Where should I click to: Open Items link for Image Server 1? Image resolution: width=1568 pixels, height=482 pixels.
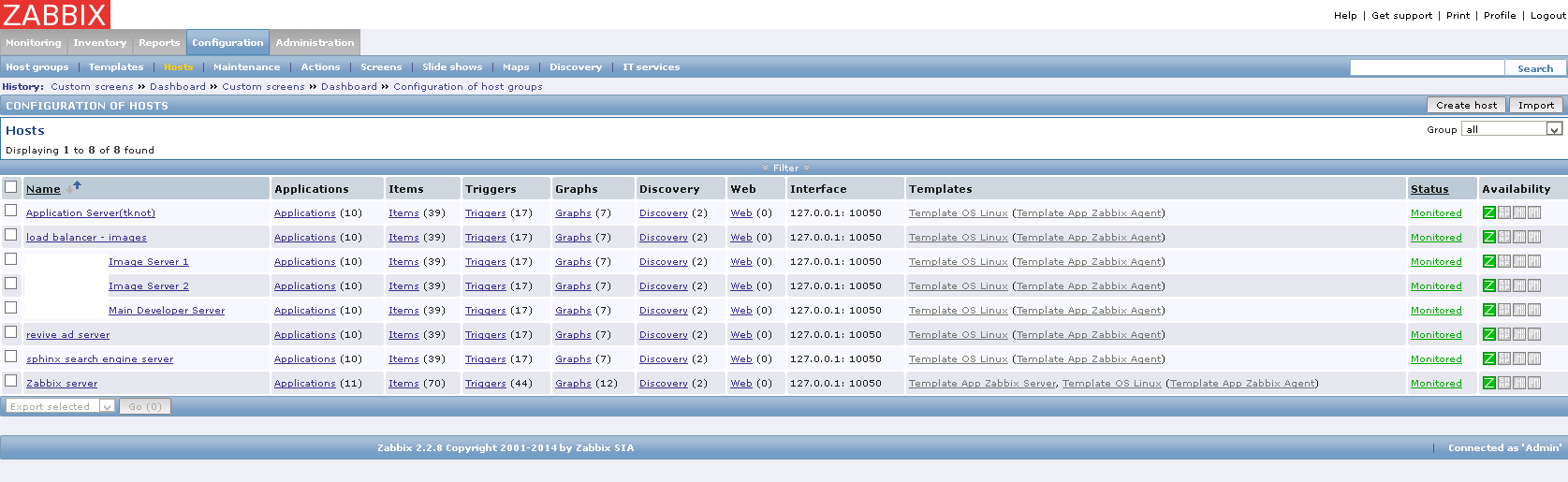403,261
